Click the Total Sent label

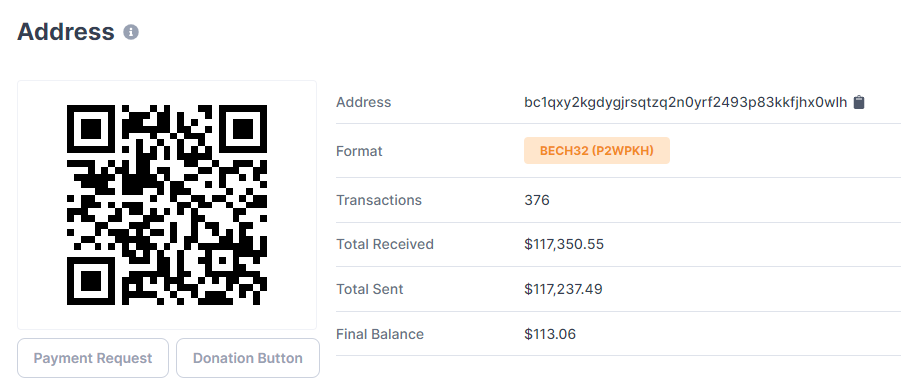click(370, 289)
